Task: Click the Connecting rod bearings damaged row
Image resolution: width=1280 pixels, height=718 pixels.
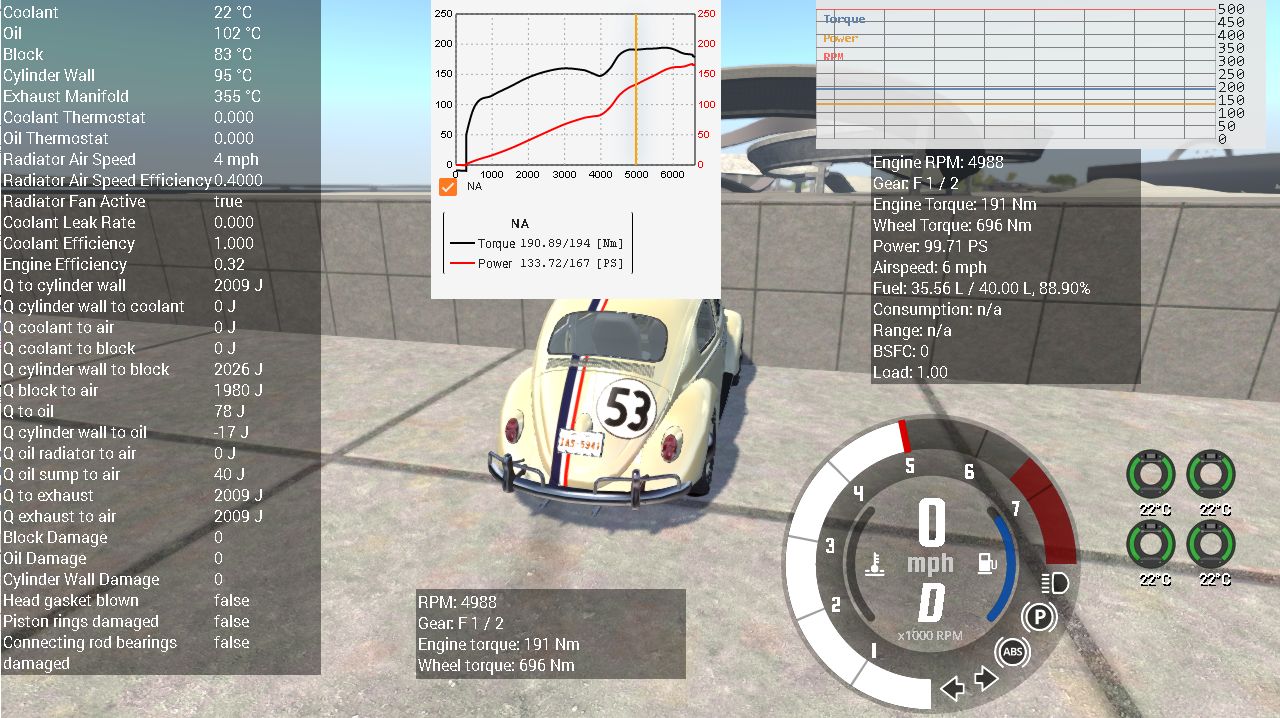Action: coord(160,653)
